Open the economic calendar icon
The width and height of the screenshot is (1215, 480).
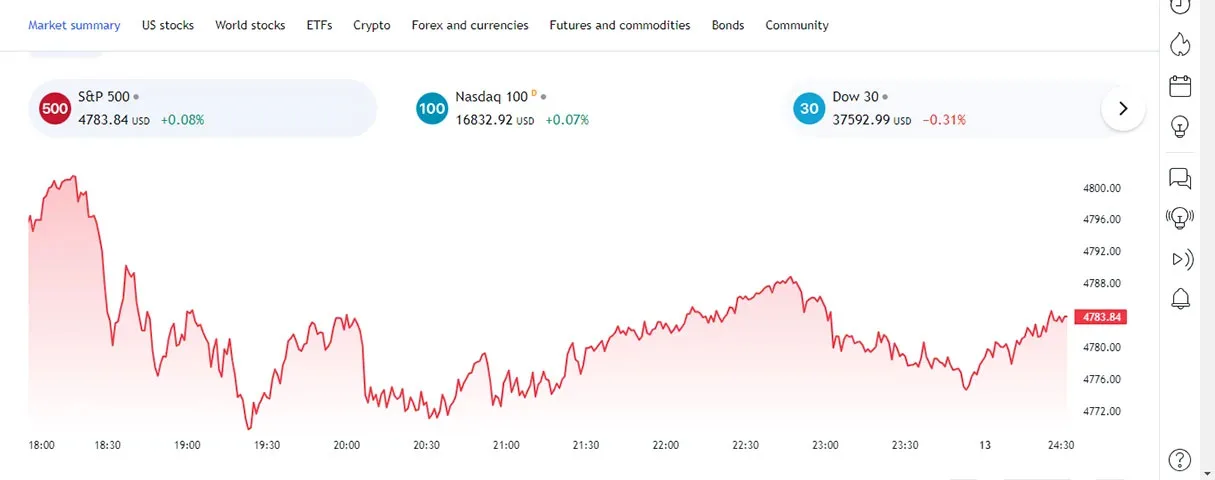[1180, 85]
